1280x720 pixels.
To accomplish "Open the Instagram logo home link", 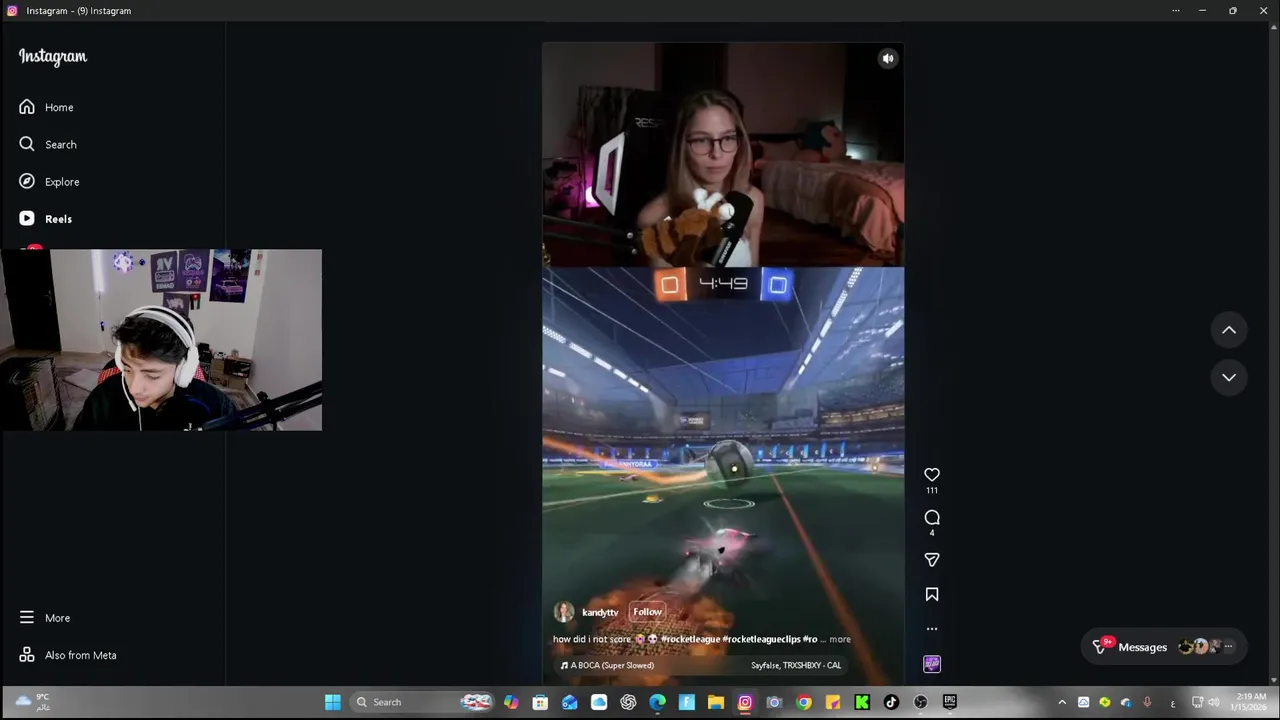I will pos(53,57).
